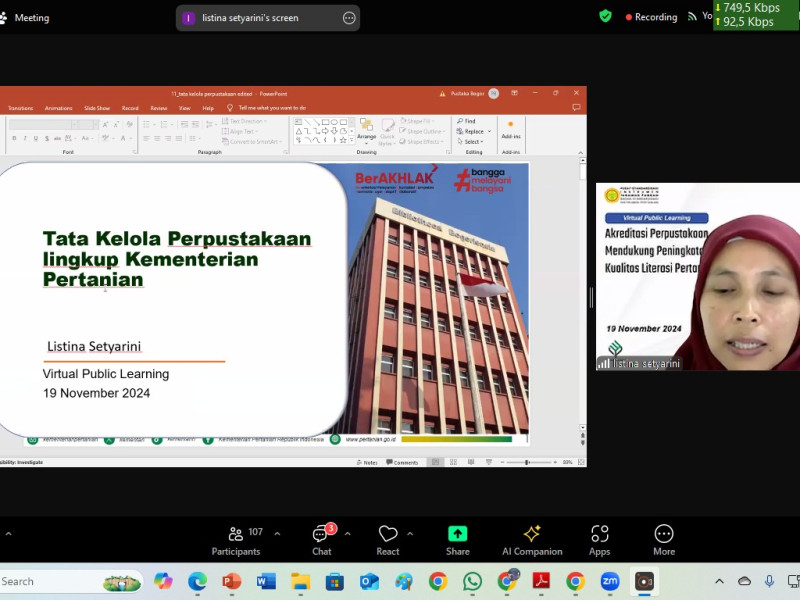Open the Participants panel
The width and height of the screenshot is (800, 600).
tap(236, 540)
